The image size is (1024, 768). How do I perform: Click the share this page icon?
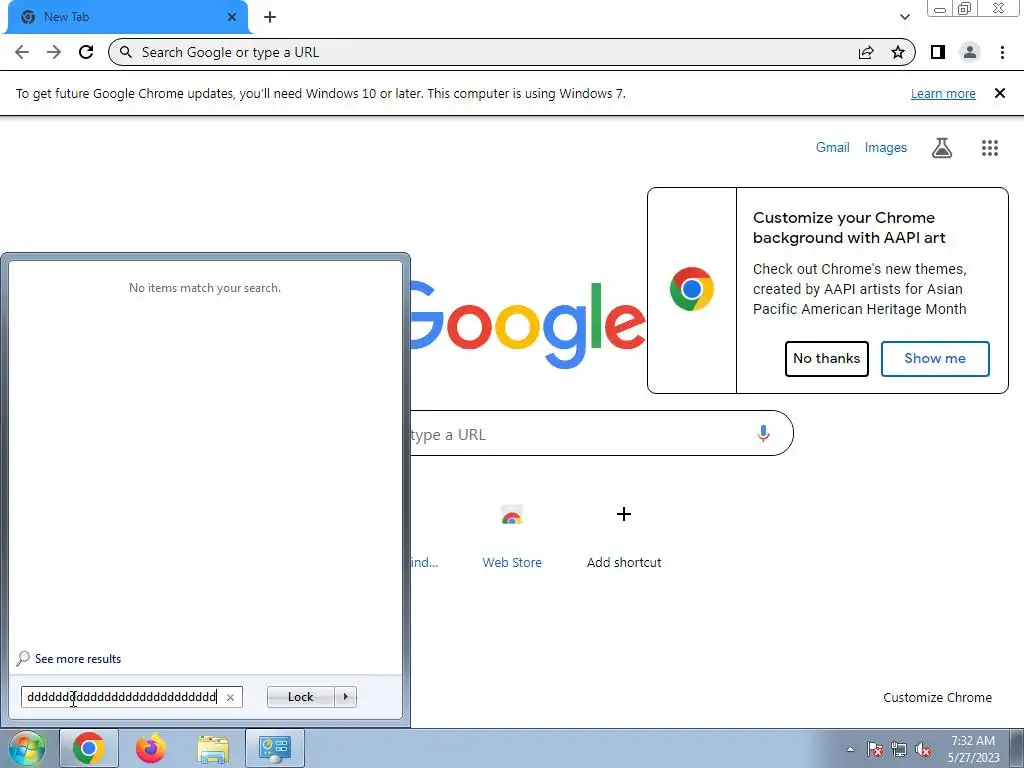[866, 52]
